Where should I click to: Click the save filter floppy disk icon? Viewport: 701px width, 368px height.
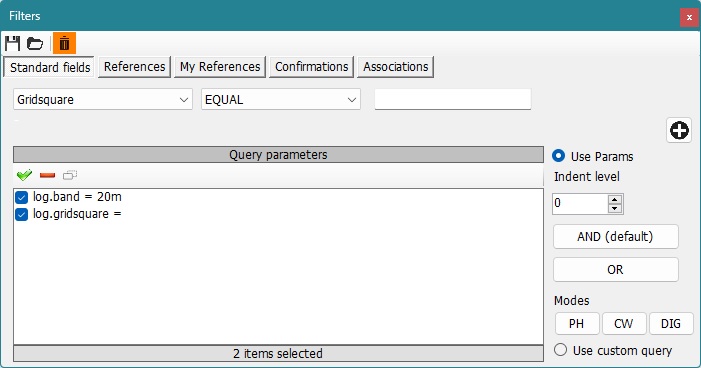click(13, 43)
